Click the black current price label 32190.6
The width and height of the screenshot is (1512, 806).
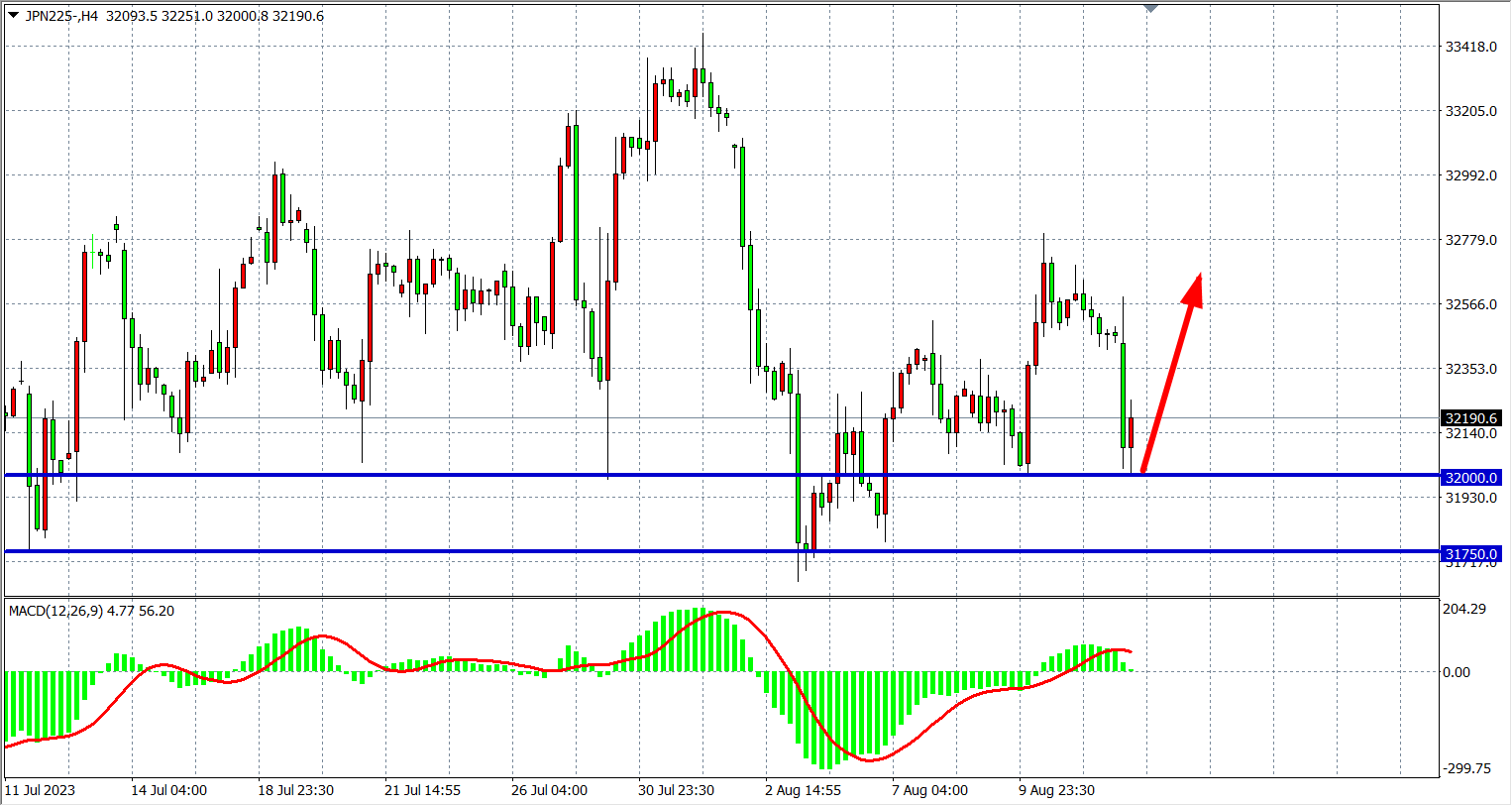click(1470, 418)
